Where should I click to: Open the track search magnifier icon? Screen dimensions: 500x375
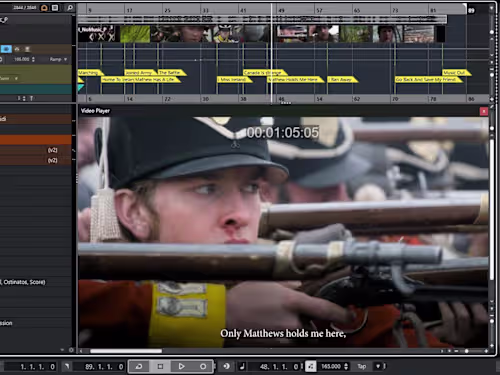pos(70,7)
